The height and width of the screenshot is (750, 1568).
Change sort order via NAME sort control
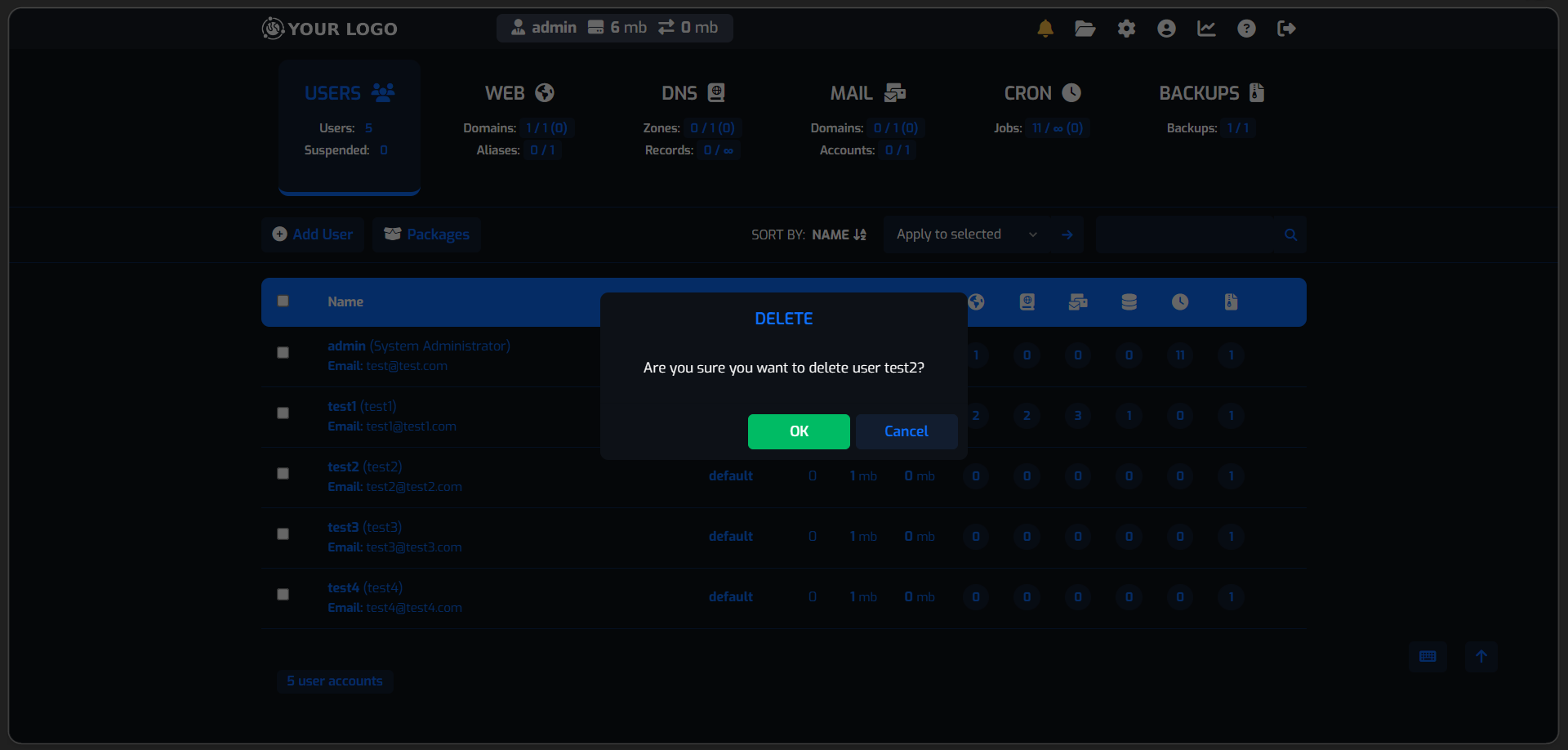pos(839,234)
